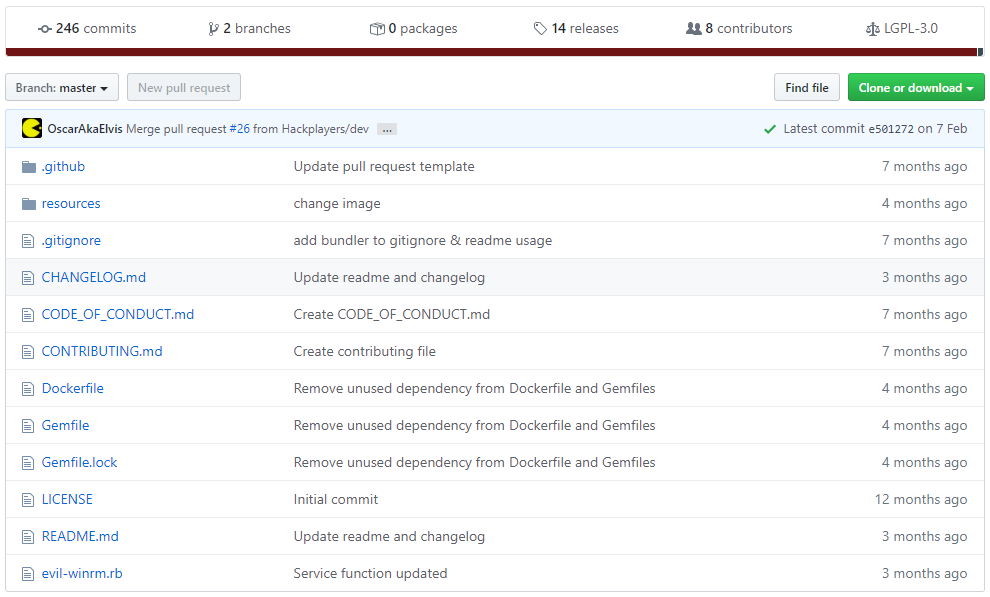Open the LICENSE file link
The height and width of the screenshot is (597, 990).
coord(67,500)
